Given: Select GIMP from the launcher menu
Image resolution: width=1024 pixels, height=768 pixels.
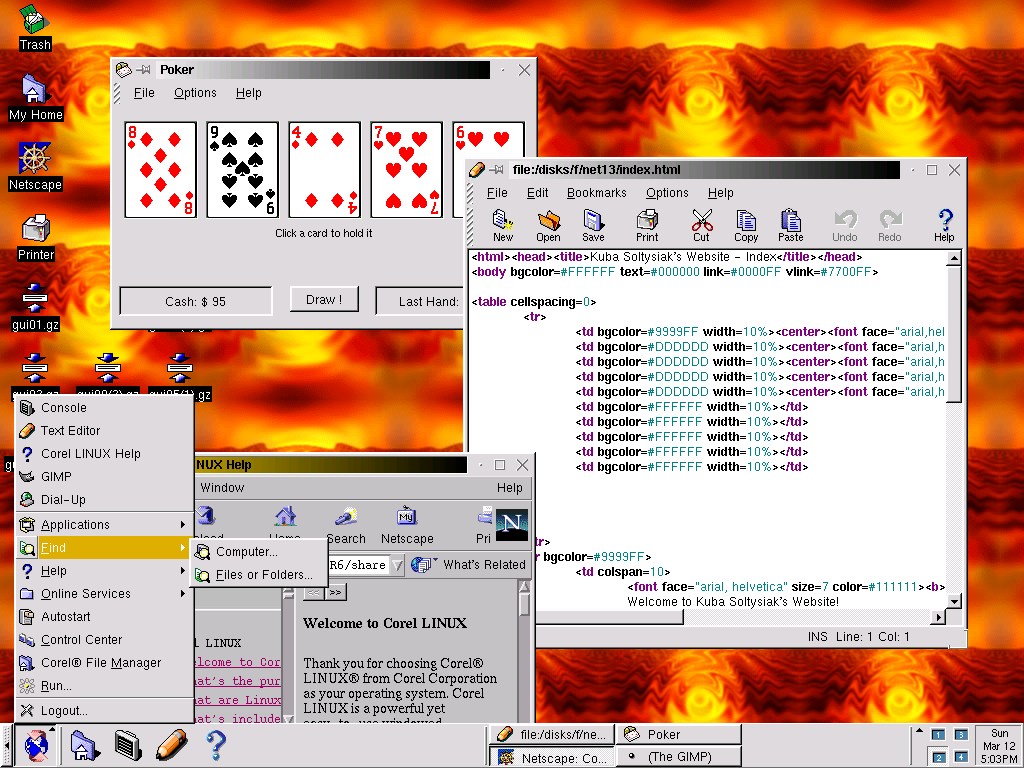Looking at the screenshot, I should [x=104, y=477].
